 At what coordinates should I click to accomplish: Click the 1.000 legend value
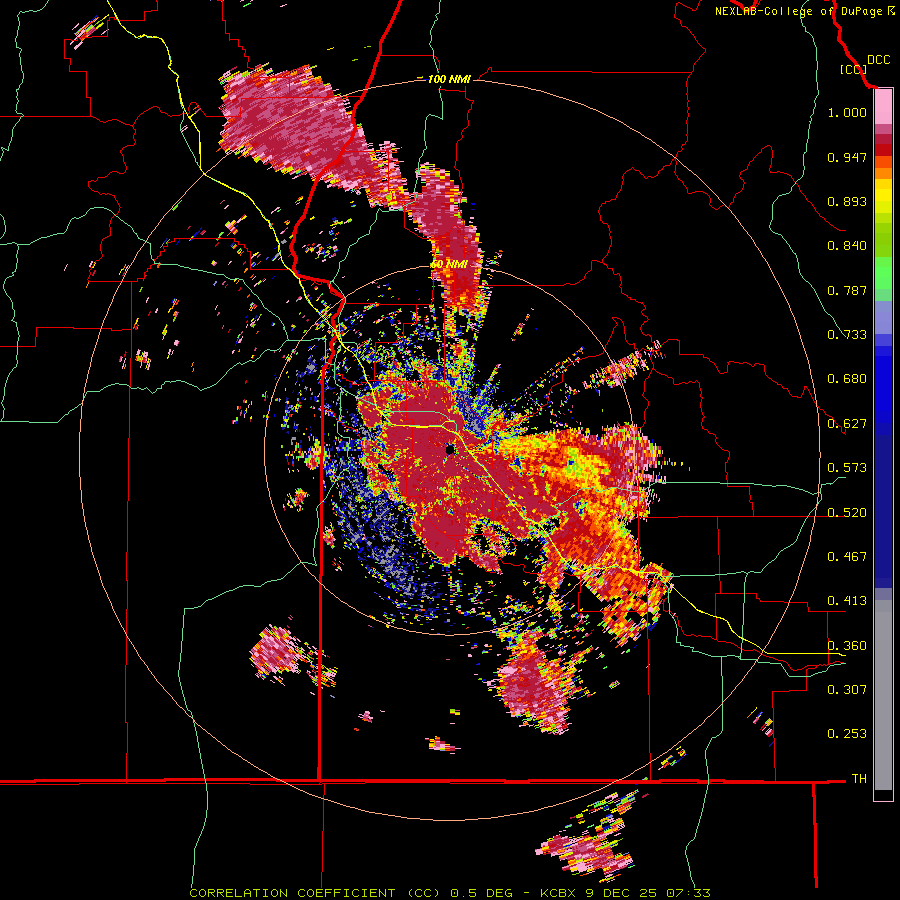pyautogui.click(x=847, y=112)
